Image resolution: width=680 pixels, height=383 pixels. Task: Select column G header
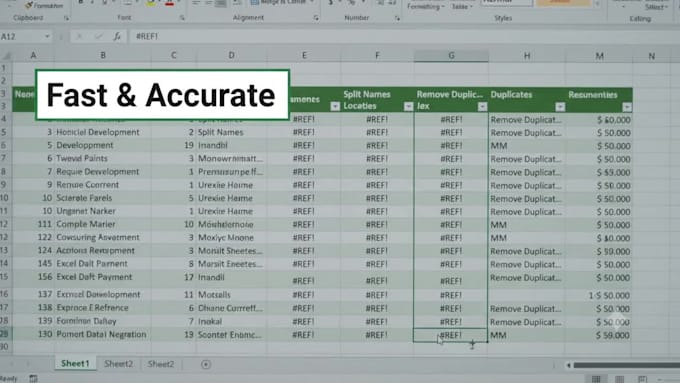click(x=451, y=56)
